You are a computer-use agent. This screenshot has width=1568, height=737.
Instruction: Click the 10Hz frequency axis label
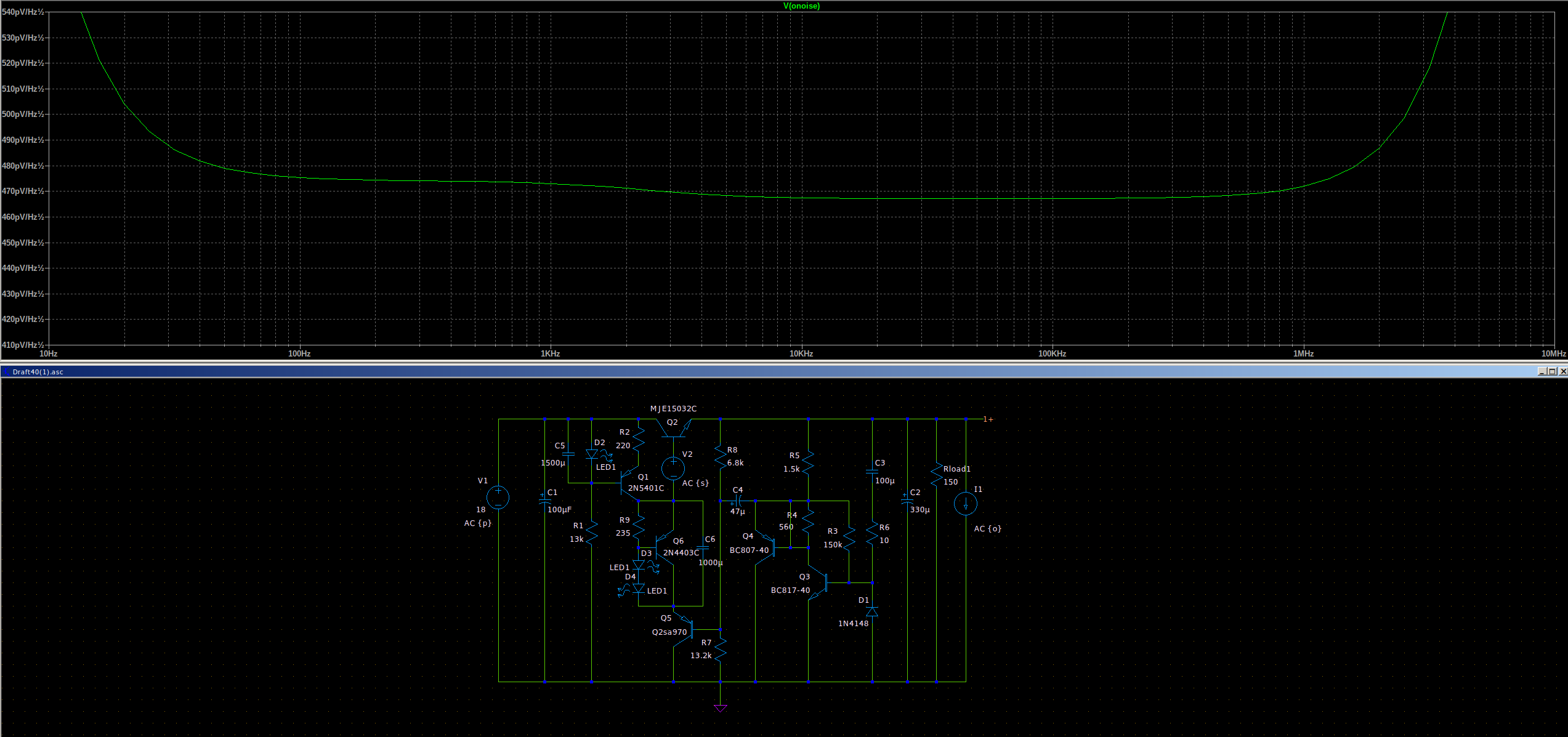(x=49, y=353)
